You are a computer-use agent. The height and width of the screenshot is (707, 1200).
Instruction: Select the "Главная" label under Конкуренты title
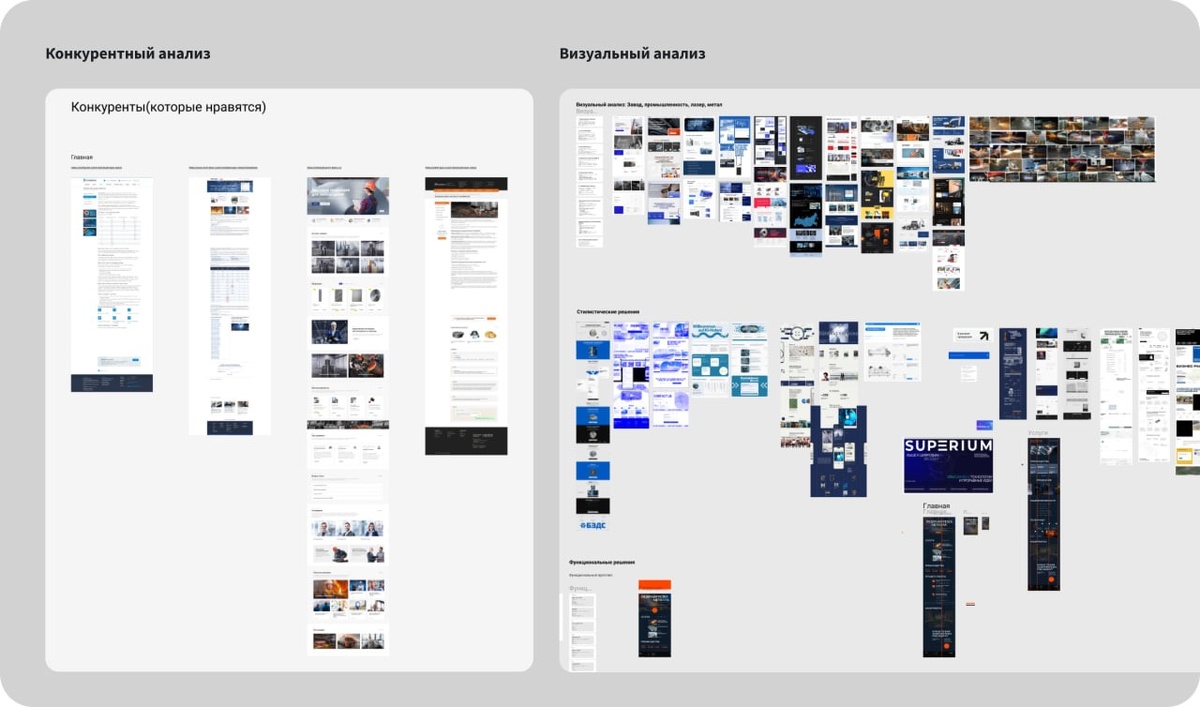[81, 157]
